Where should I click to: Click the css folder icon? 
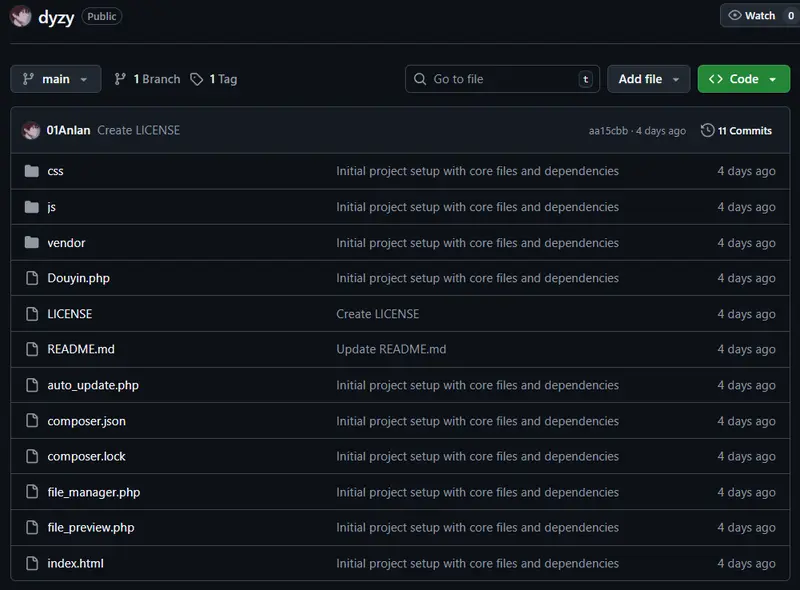31,171
